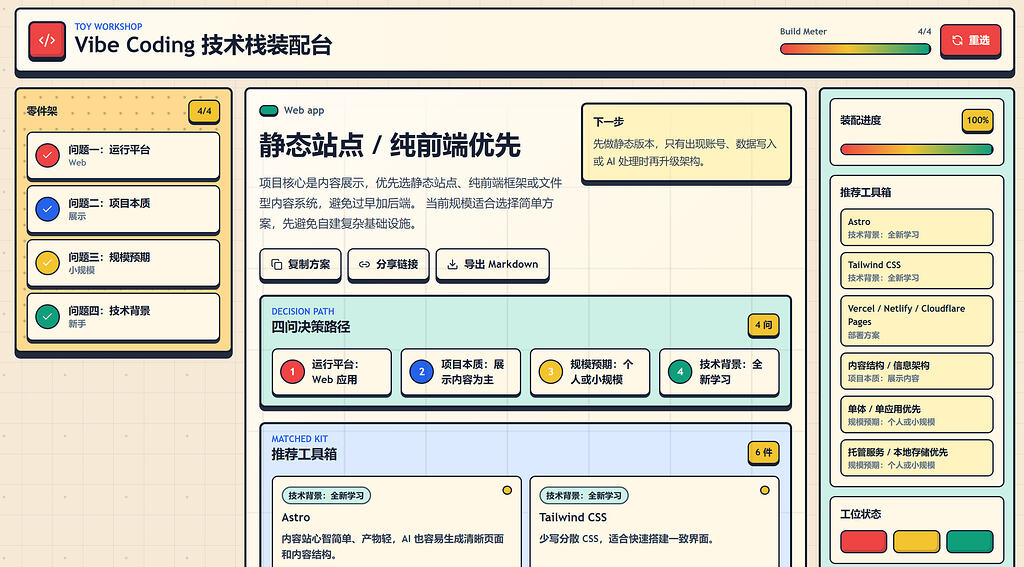Click yellow dot on Astro card

point(507,490)
